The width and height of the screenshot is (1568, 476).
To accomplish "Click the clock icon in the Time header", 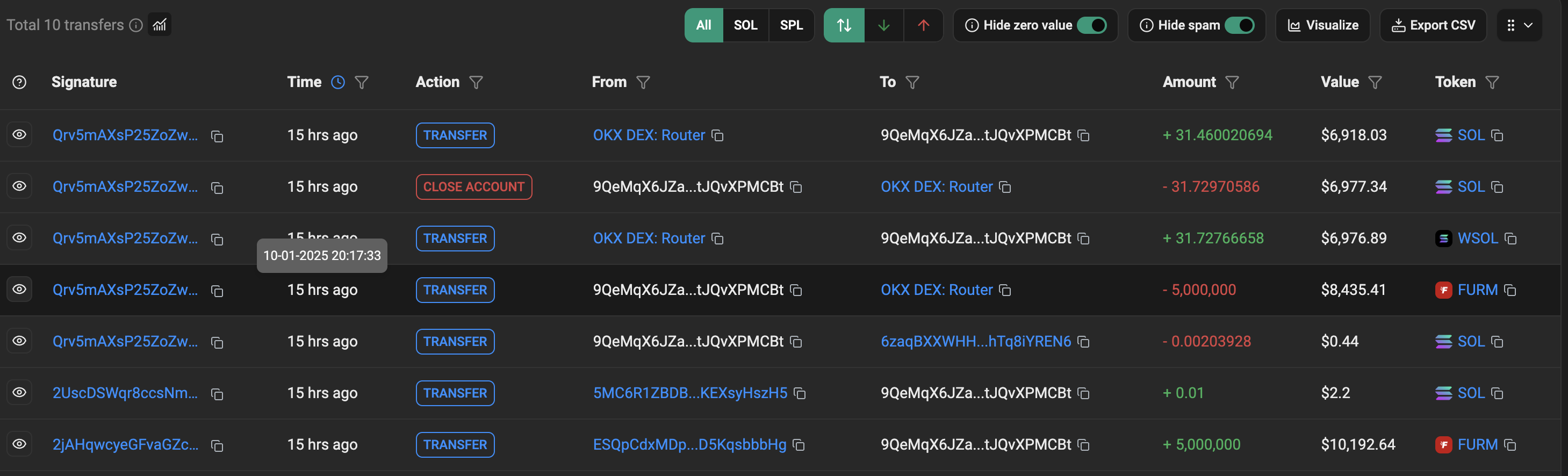I will [338, 82].
